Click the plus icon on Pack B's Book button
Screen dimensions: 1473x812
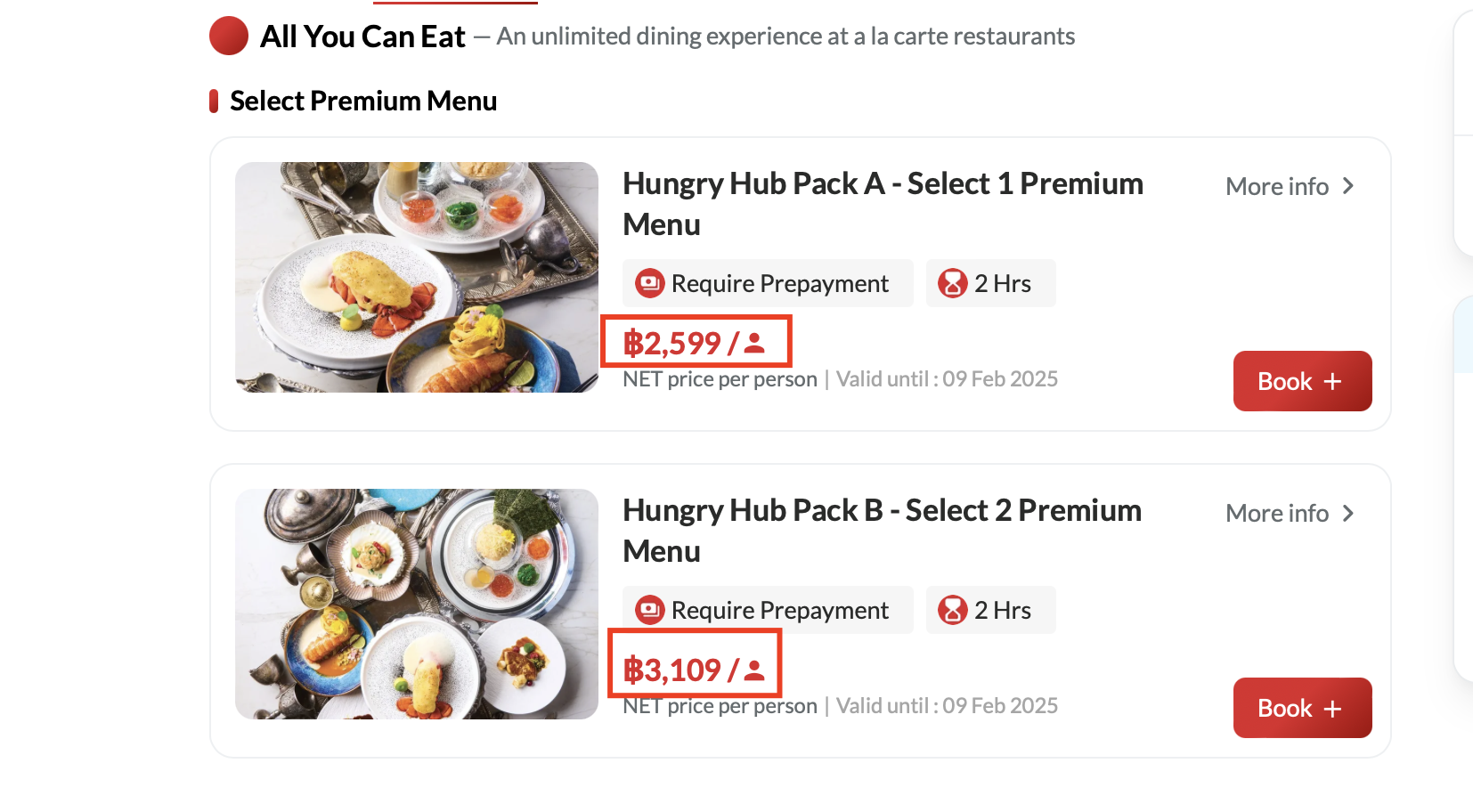(1332, 709)
